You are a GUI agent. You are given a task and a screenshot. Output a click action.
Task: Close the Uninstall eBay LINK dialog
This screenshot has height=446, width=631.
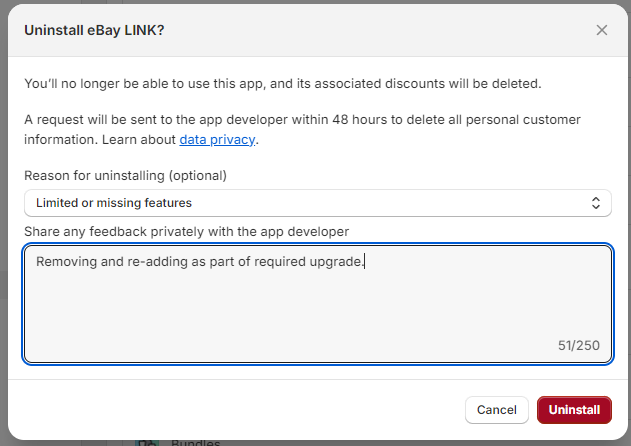click(602, 30)
